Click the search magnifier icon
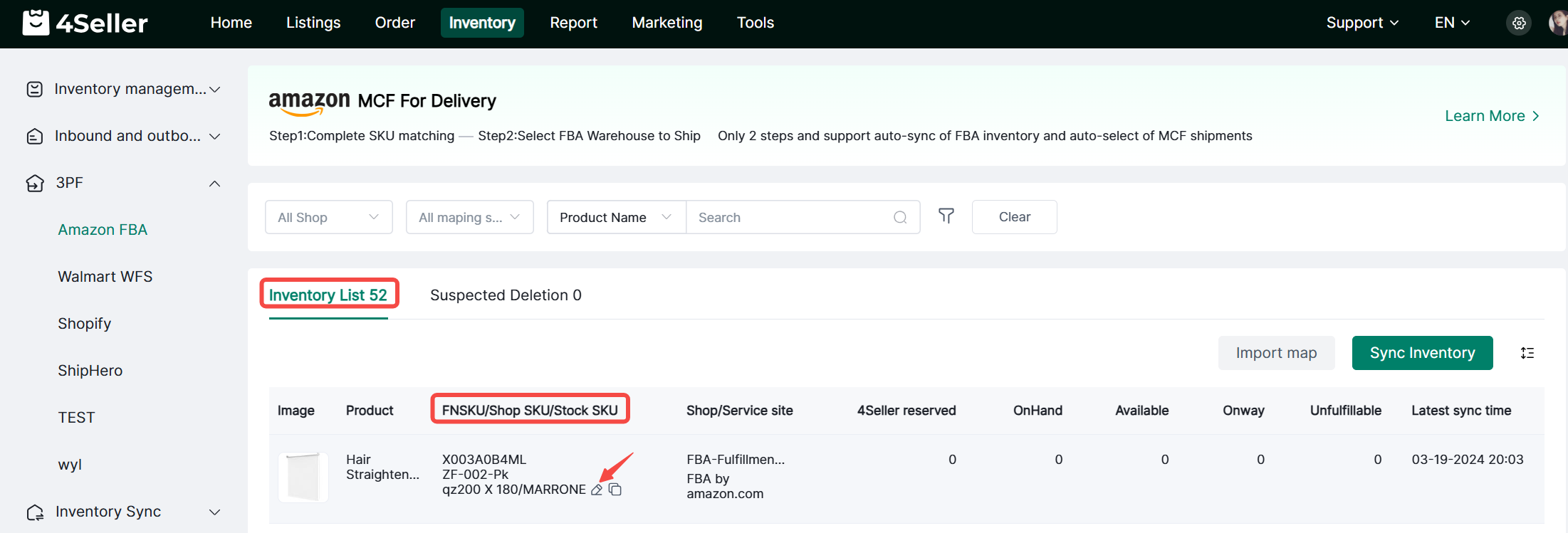This screenshot has width=1568, height=533. point(900,217)
